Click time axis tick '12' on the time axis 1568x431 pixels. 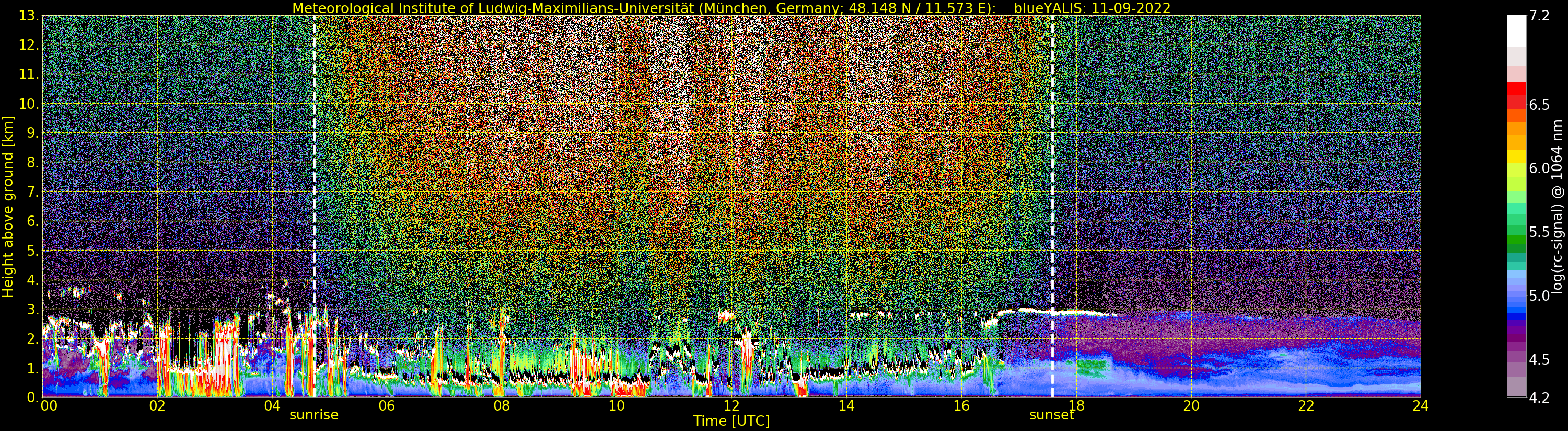click(x=731, y=406)
